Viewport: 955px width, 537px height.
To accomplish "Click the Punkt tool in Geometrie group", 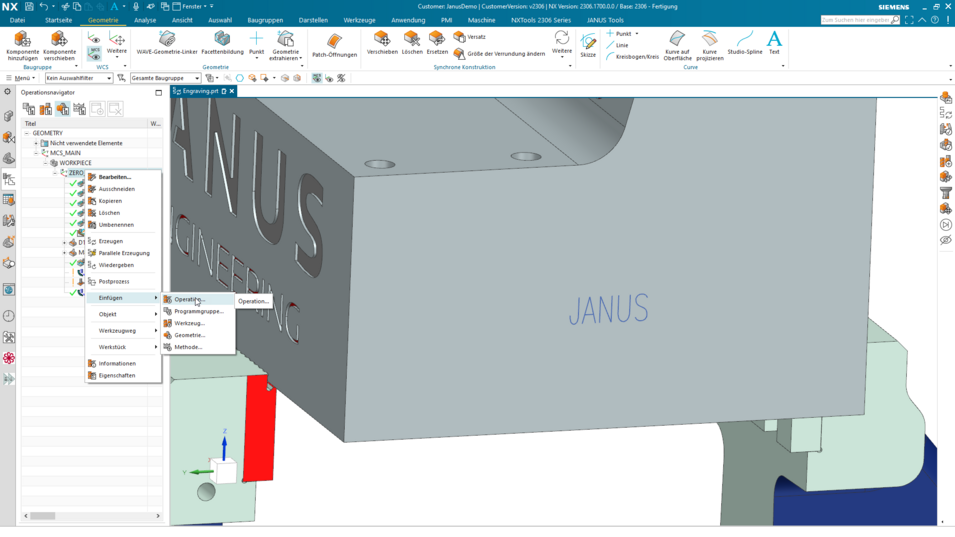I will [x=256, y=43].
